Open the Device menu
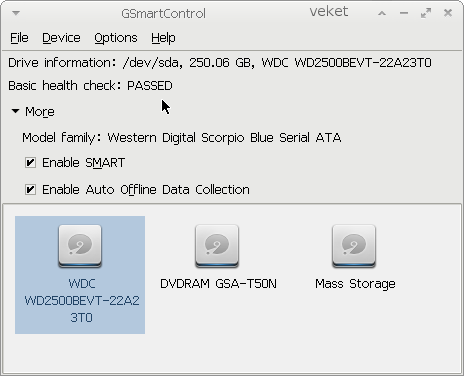The width and height of the screenshot is (464, 376). point(61,38)
